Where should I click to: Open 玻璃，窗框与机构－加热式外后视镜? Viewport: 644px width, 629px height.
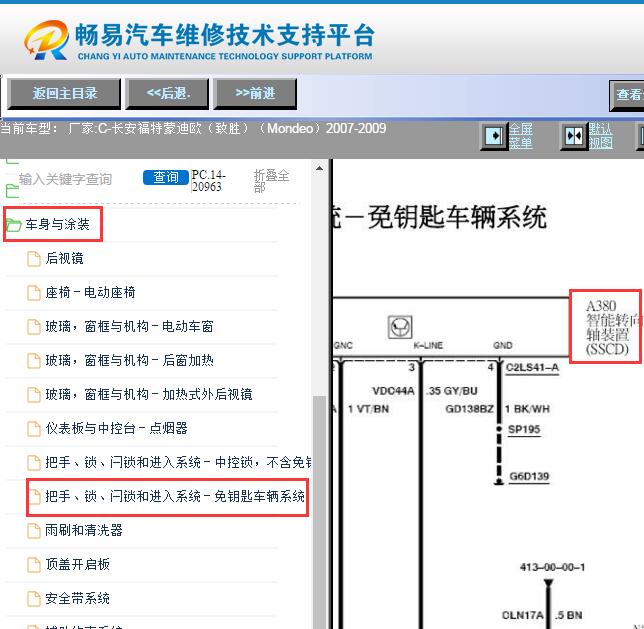149,394
